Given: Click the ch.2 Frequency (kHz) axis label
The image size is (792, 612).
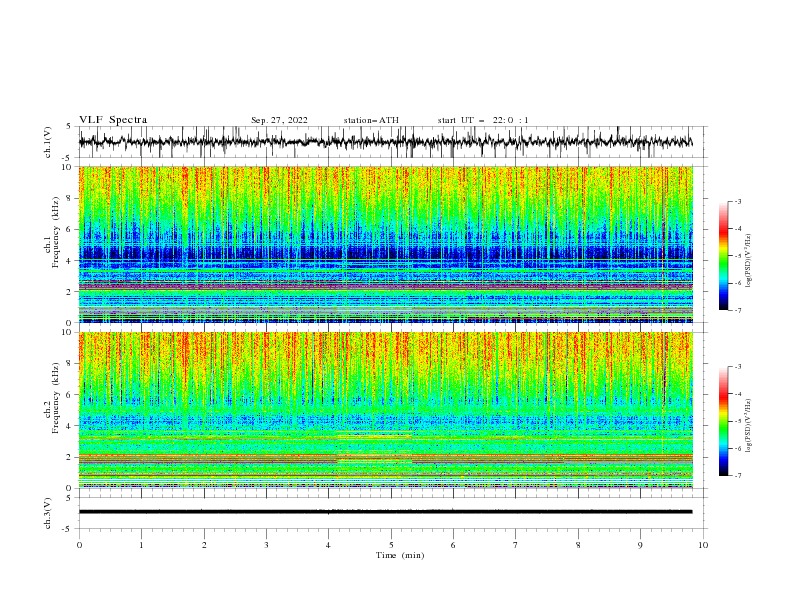Looking at the screenshot, I should click(x=52, y=398).
